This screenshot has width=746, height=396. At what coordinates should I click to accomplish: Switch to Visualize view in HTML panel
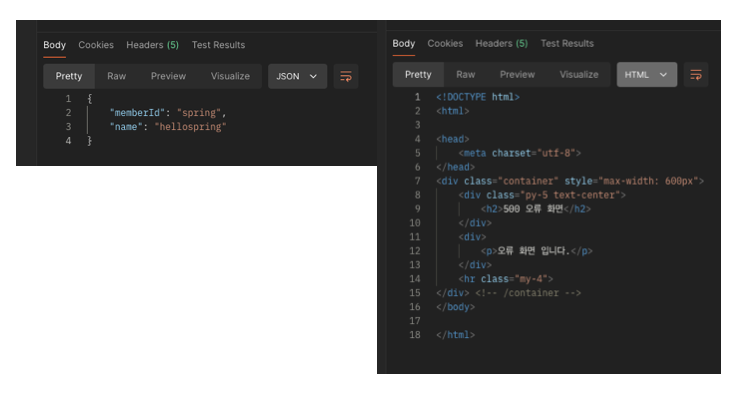(x=579, y=75)
